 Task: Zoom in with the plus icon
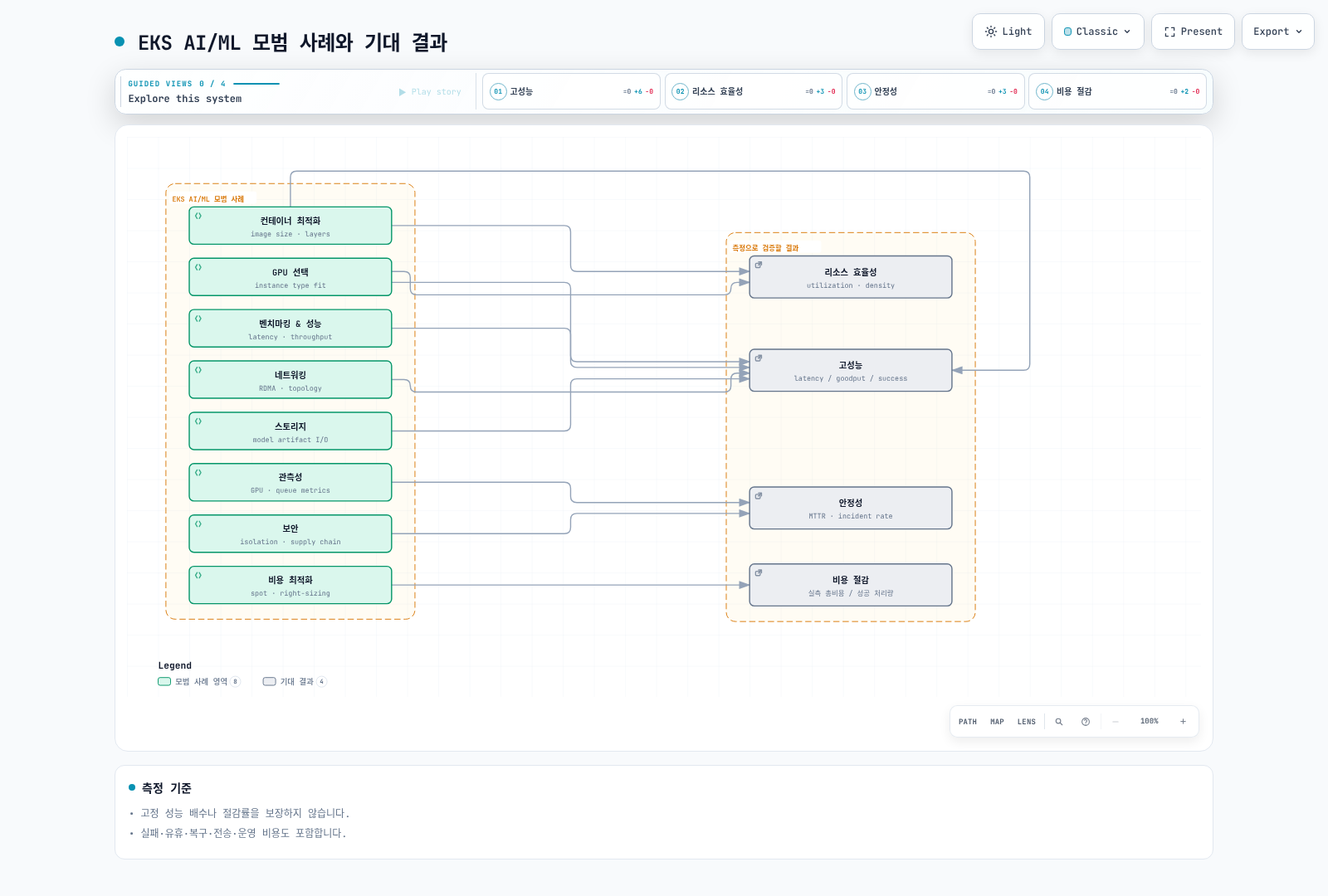[1183, 722]
